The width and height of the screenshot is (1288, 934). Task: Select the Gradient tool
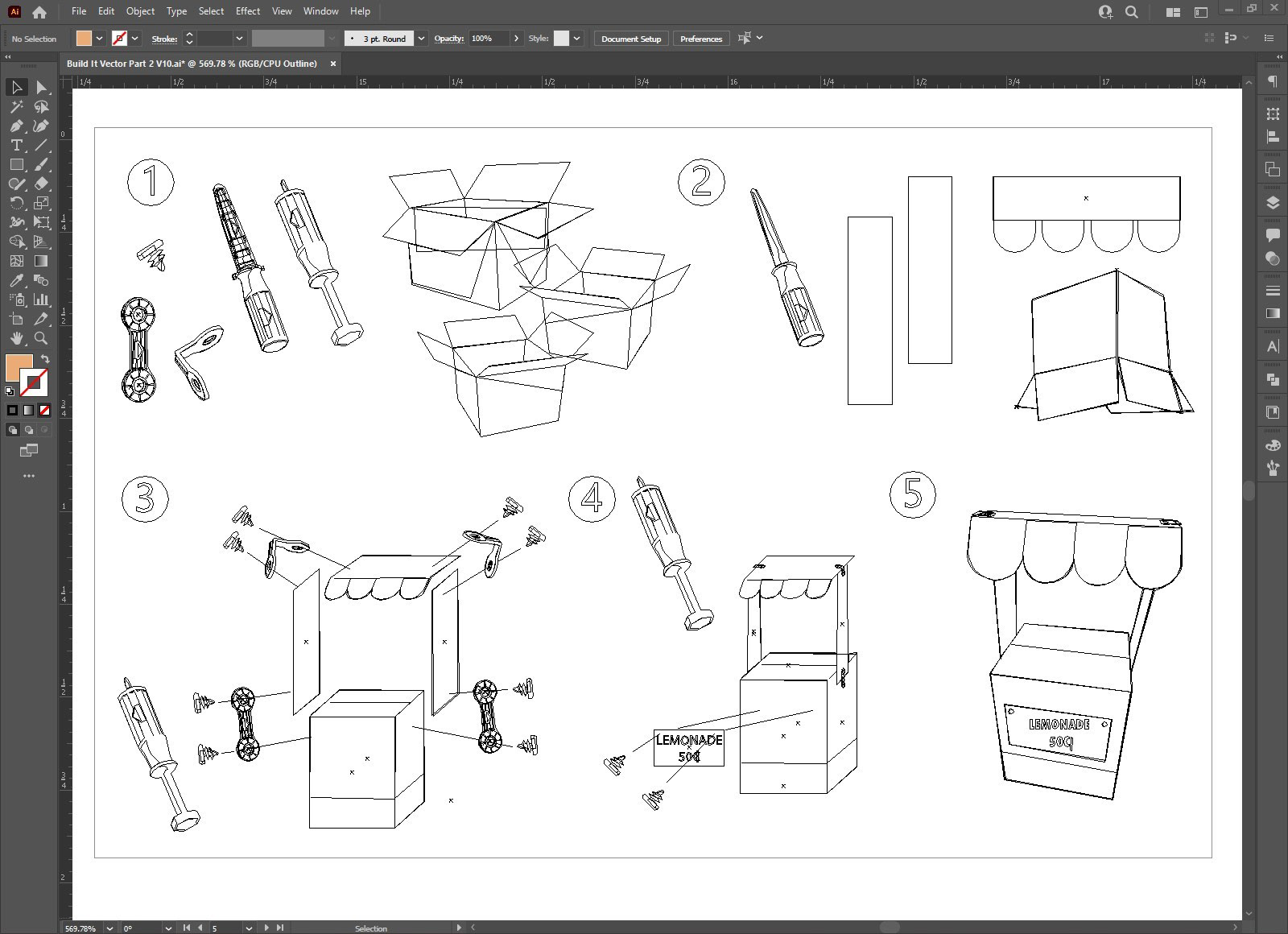click(41, 261)
